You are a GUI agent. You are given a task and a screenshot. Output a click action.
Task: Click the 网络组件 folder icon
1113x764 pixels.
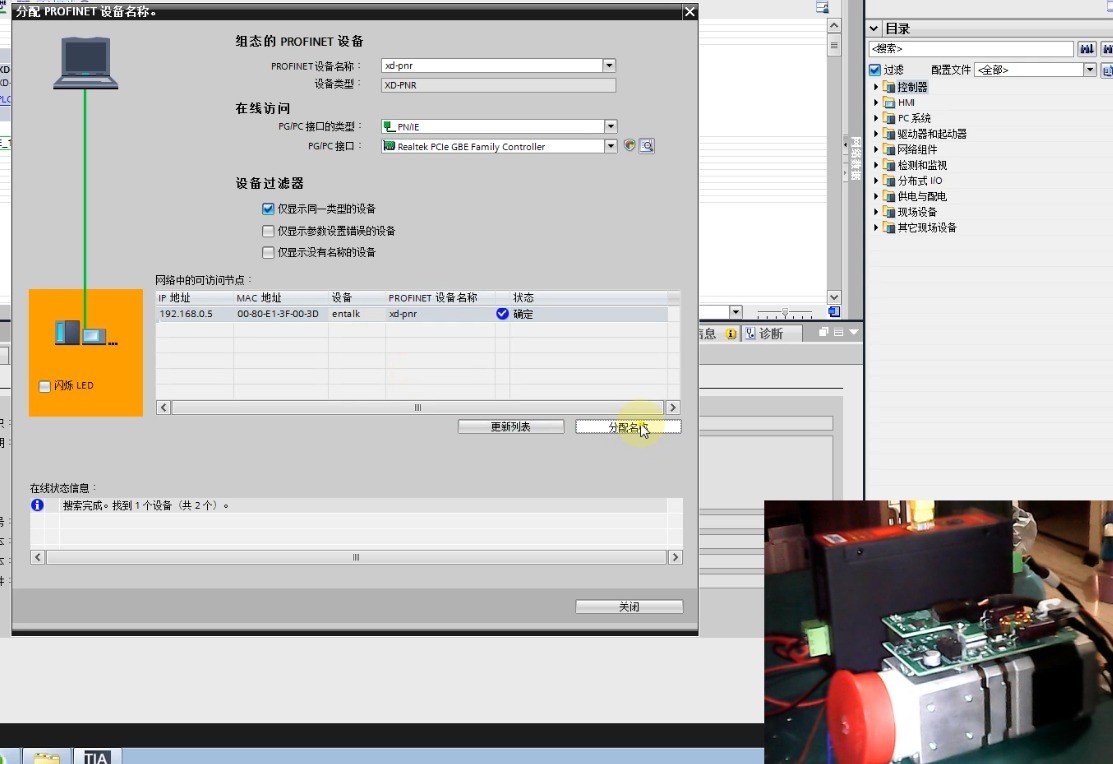(889, 149)
